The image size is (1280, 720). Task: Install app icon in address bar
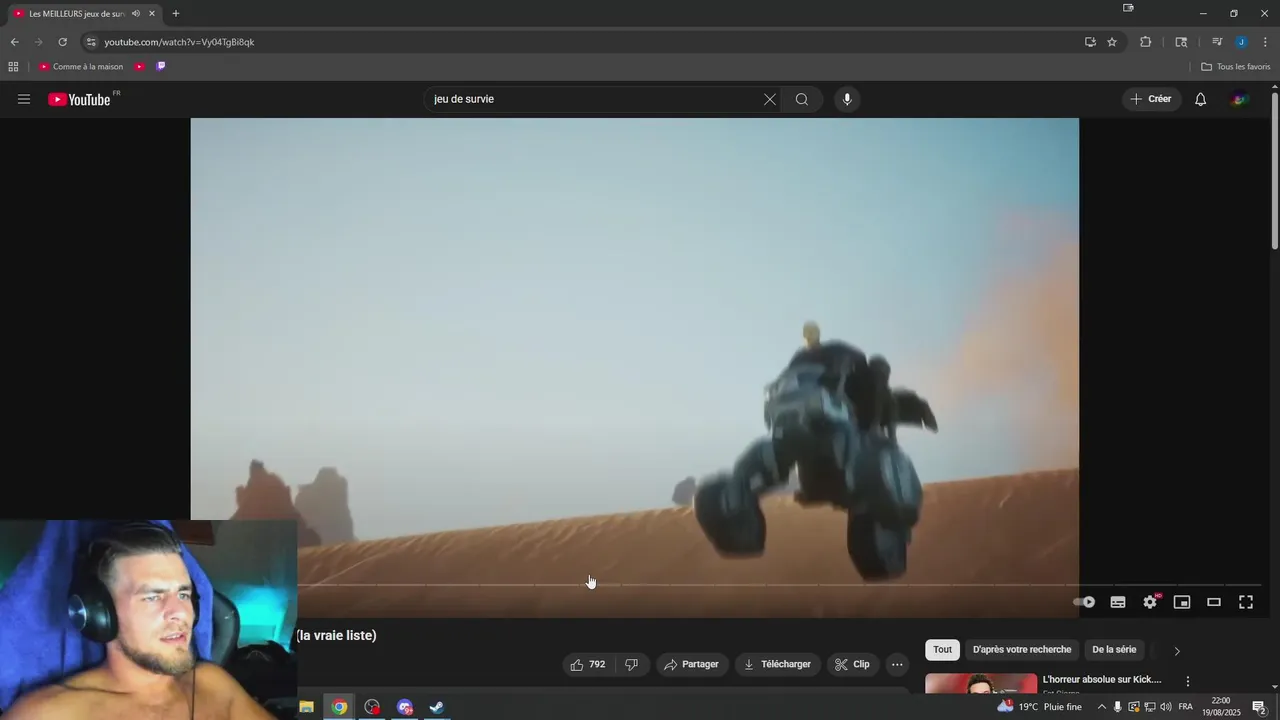click(x=1090, y=42)
